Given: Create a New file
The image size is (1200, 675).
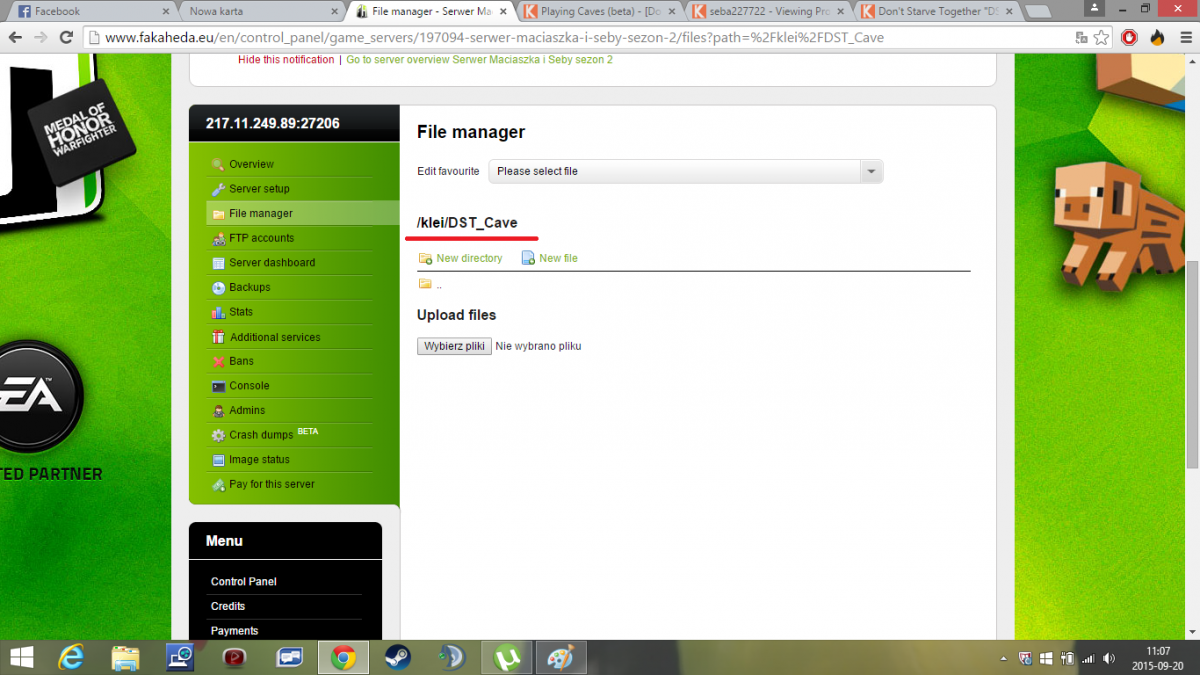Looking at the screenshot, I should 558,258.
